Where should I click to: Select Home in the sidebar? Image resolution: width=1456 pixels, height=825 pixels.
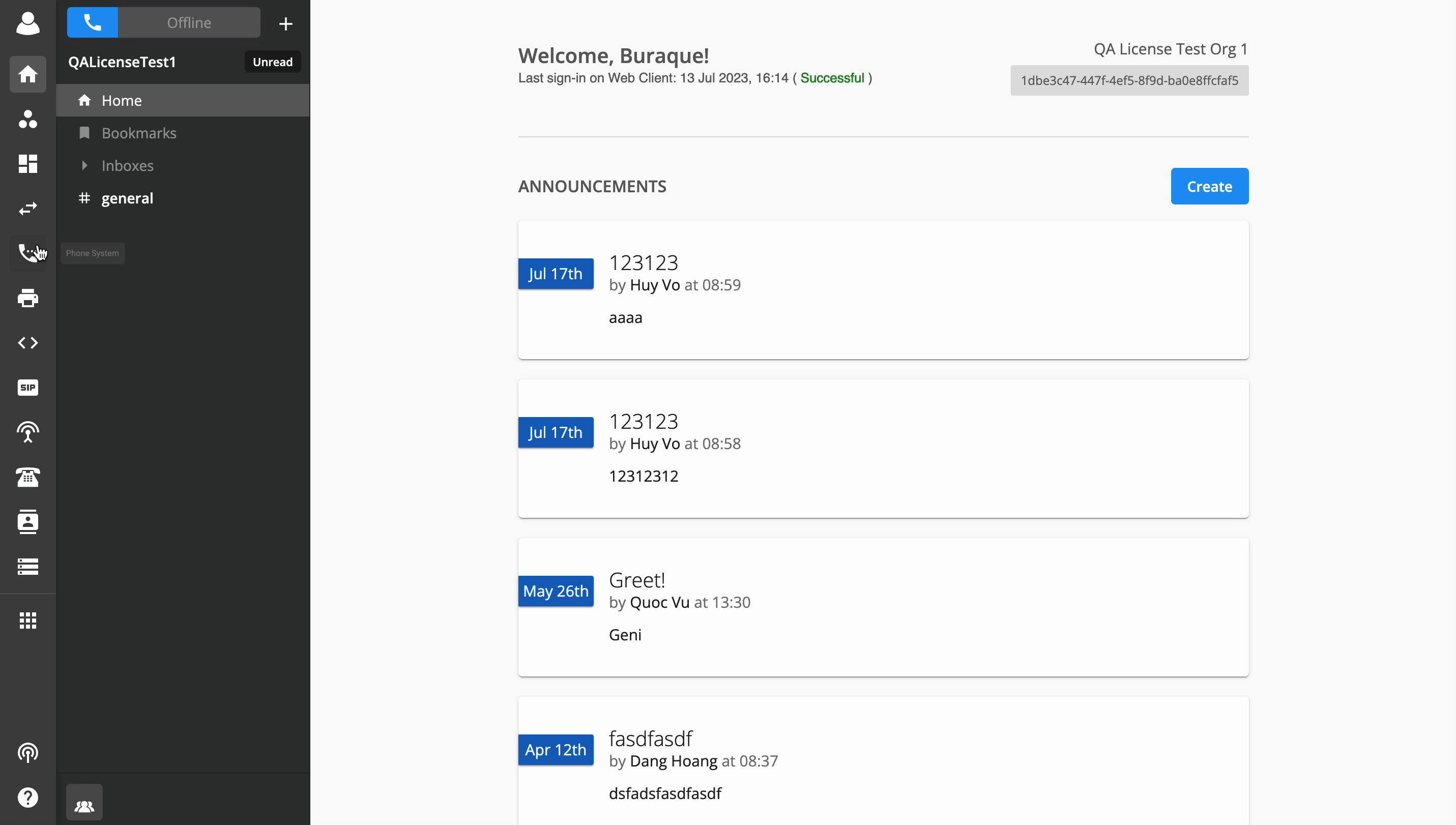[x=183, y=100]
